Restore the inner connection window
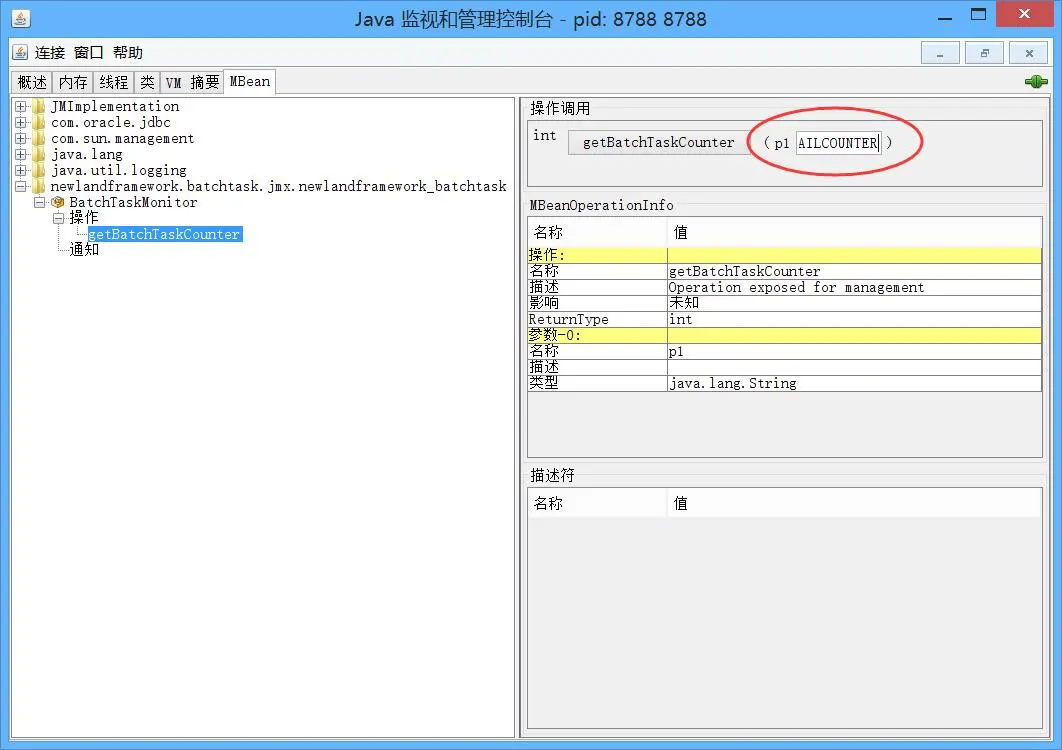 click(x=984, y=53)
